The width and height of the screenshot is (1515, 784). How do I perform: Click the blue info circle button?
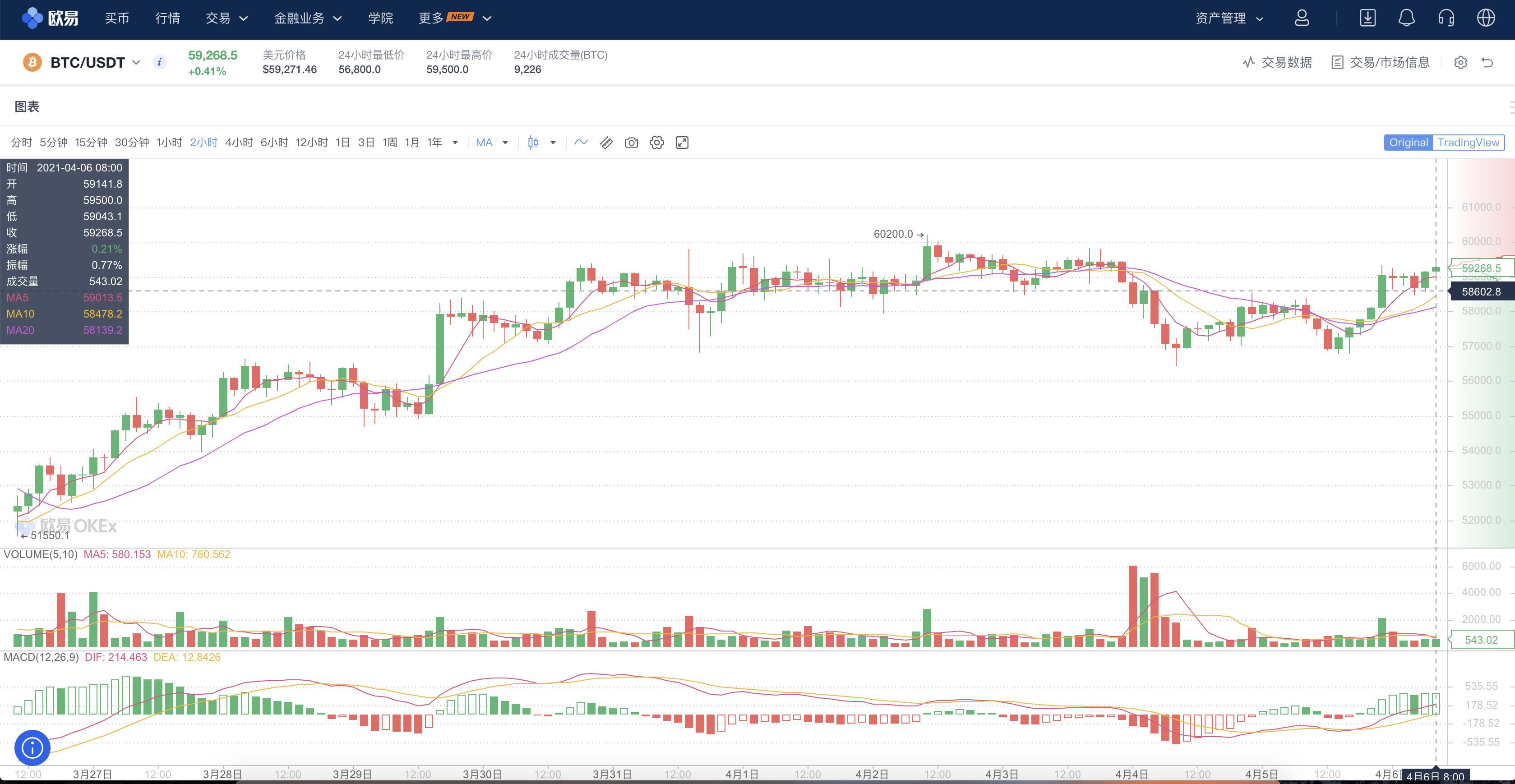32,747
